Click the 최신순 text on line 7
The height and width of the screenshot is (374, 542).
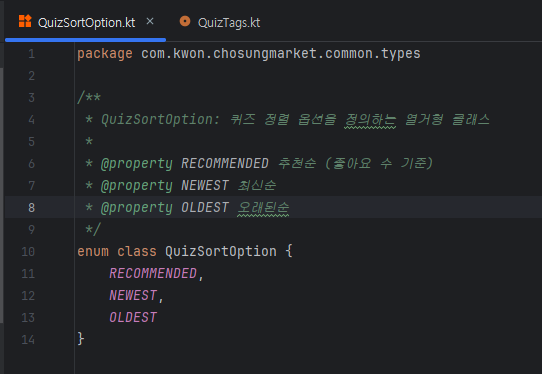pyautogui.click(x=257, y=186)
